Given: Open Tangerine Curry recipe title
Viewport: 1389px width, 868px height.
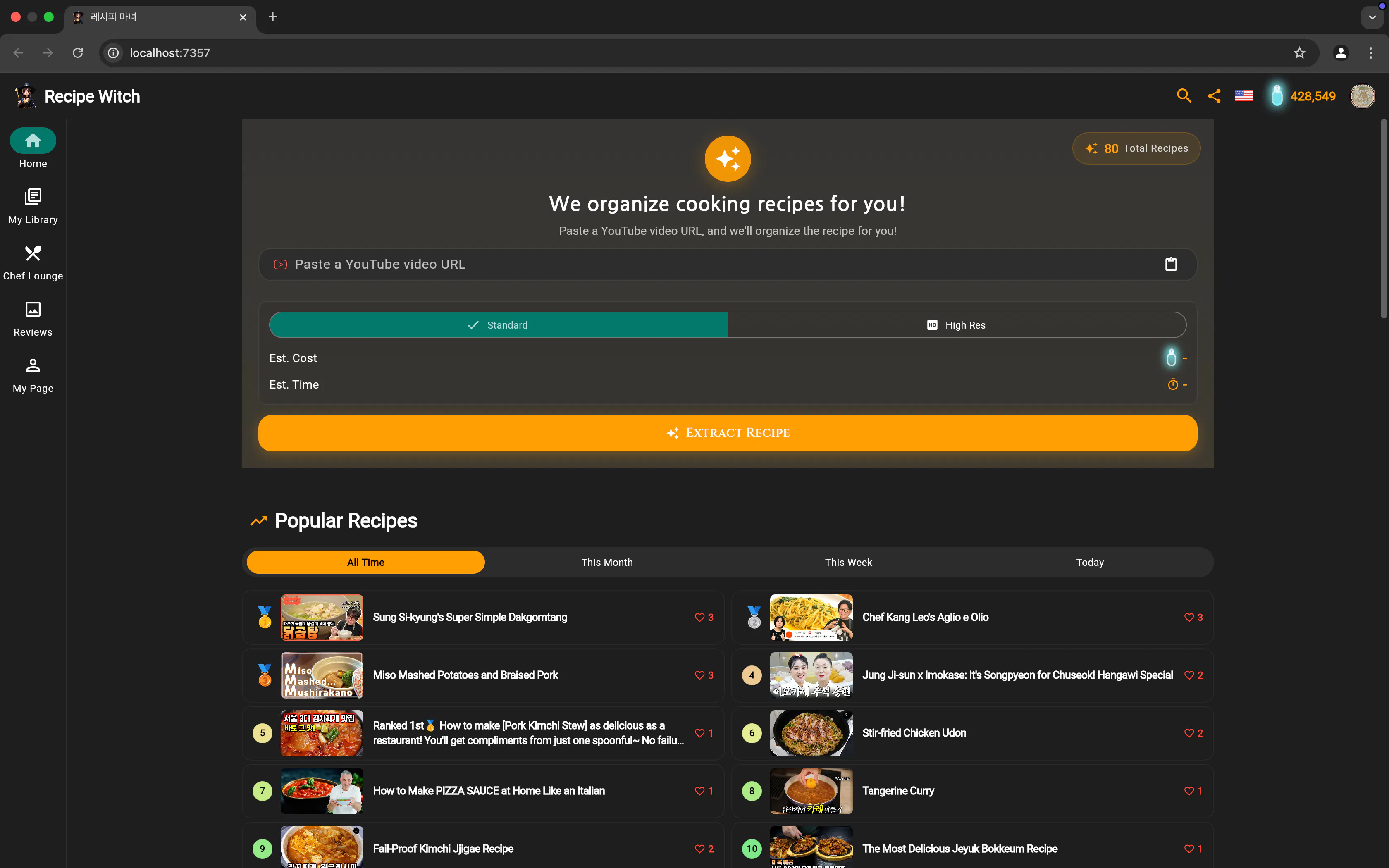Looking at the screenshot, I should click(898, 791).
